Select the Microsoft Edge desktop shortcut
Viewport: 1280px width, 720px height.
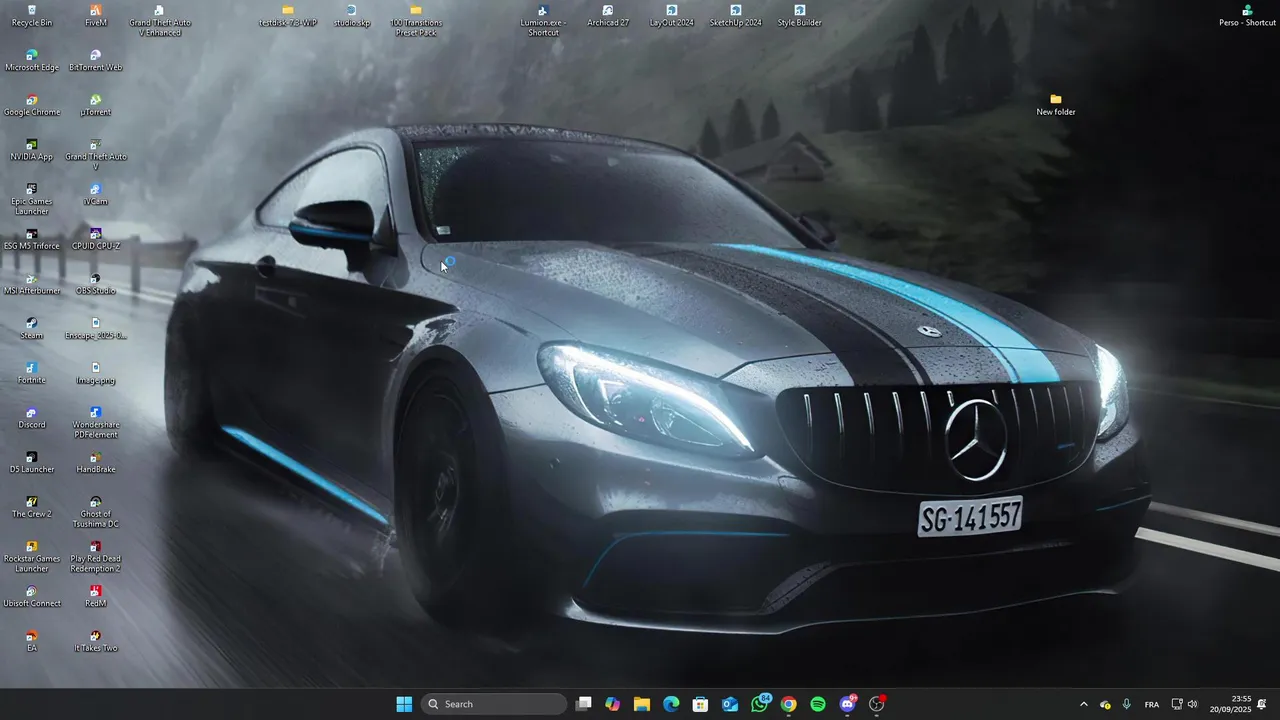(32, 61)
